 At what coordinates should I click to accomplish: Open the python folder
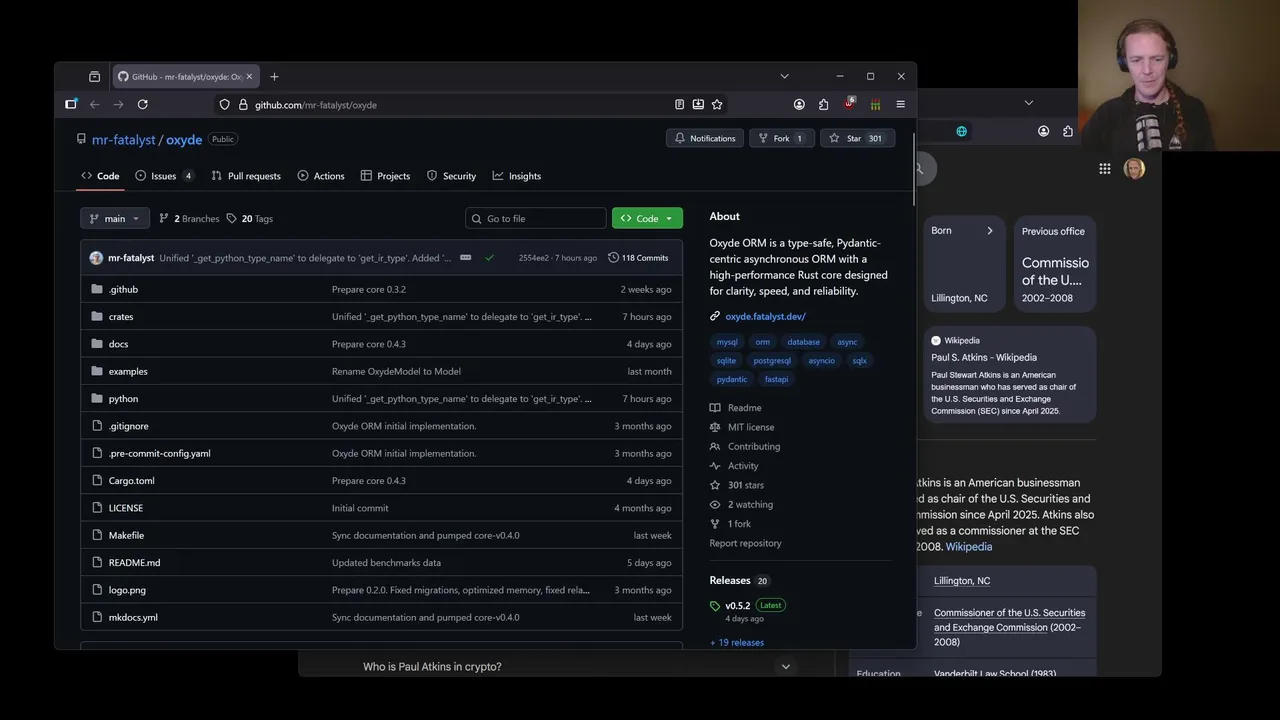123,398
